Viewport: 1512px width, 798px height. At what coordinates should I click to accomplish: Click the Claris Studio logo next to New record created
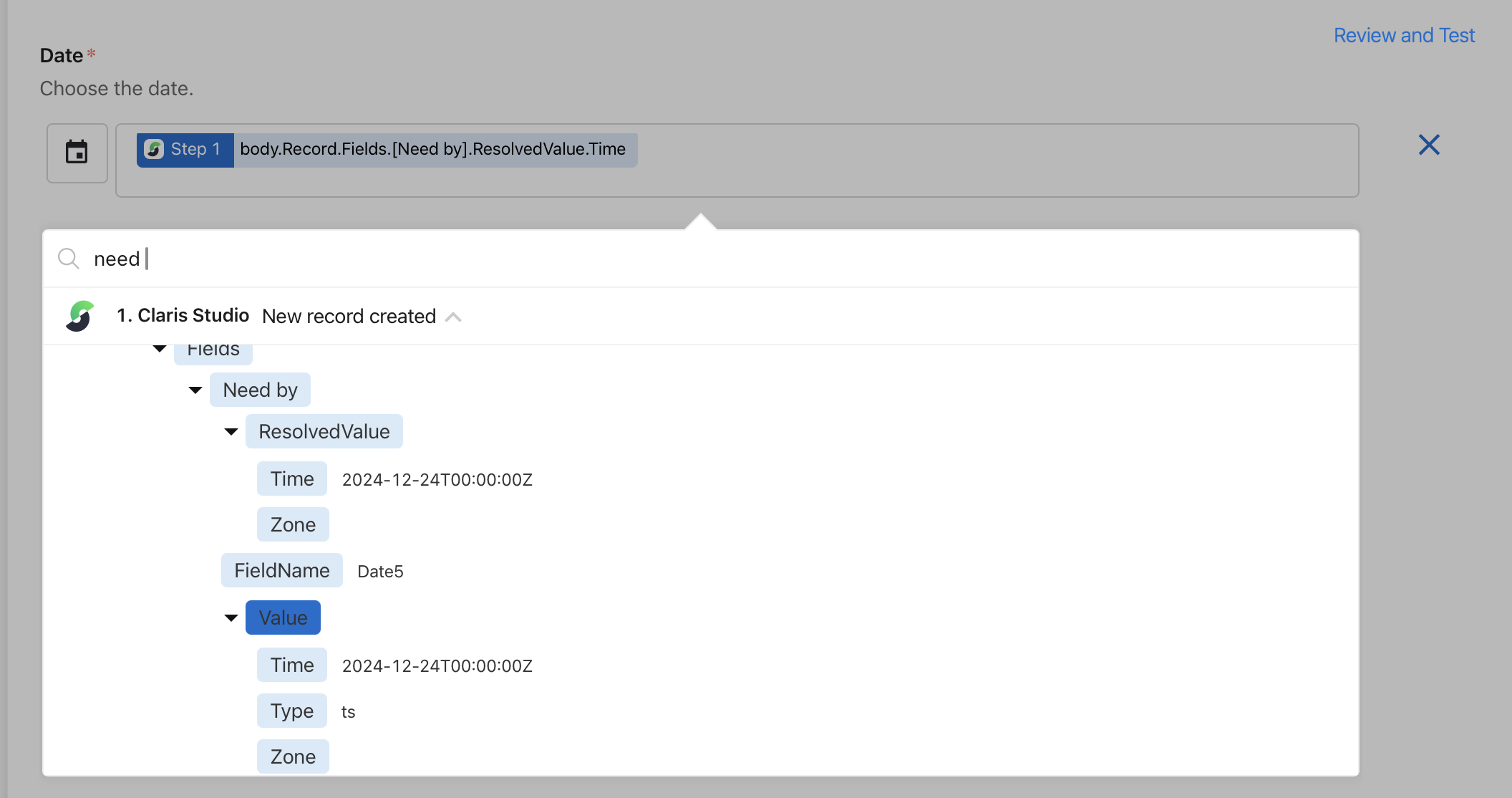(x=79, y=316)
